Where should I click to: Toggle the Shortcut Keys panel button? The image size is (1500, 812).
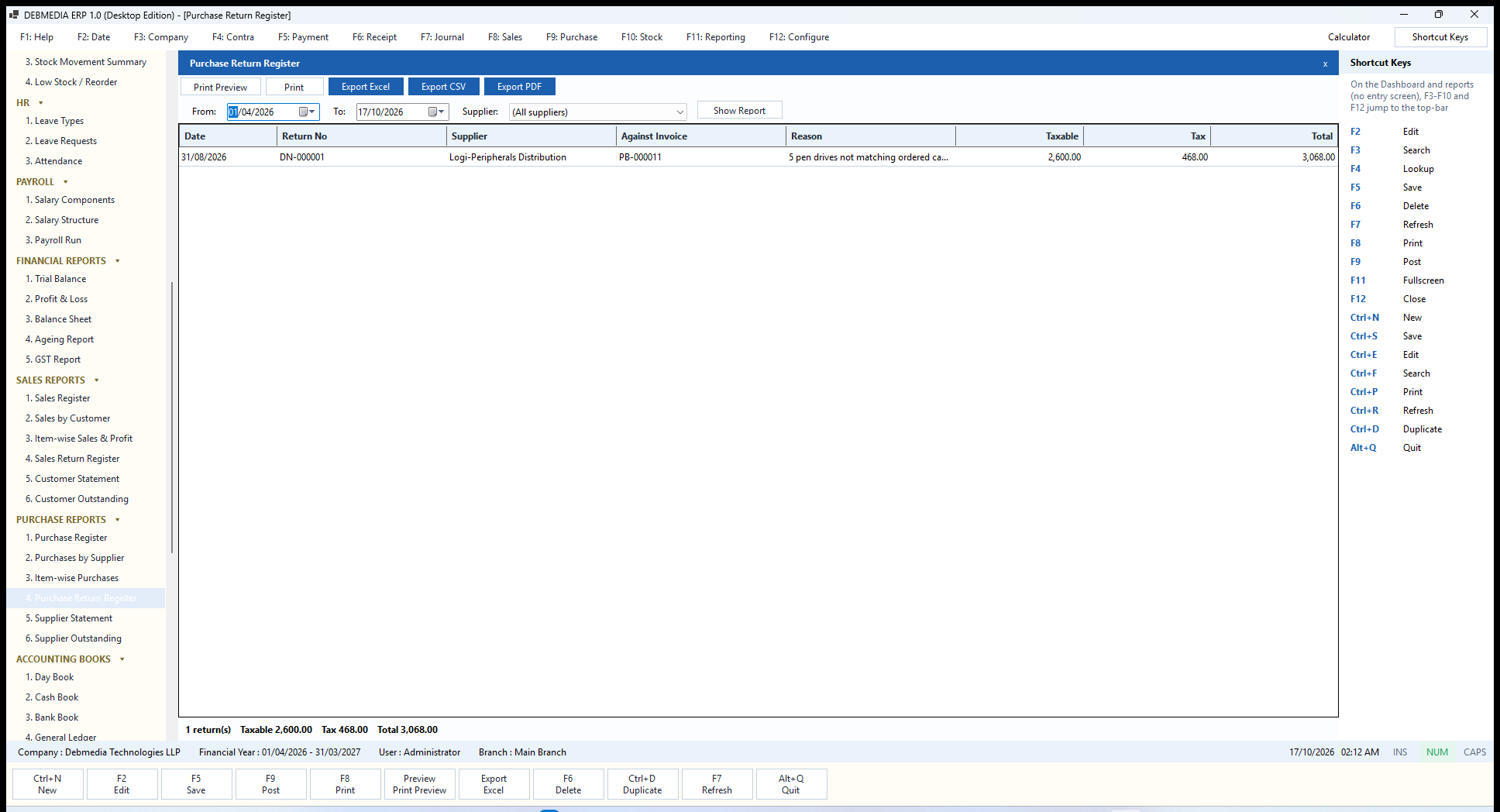click(x=1440, y=37)
